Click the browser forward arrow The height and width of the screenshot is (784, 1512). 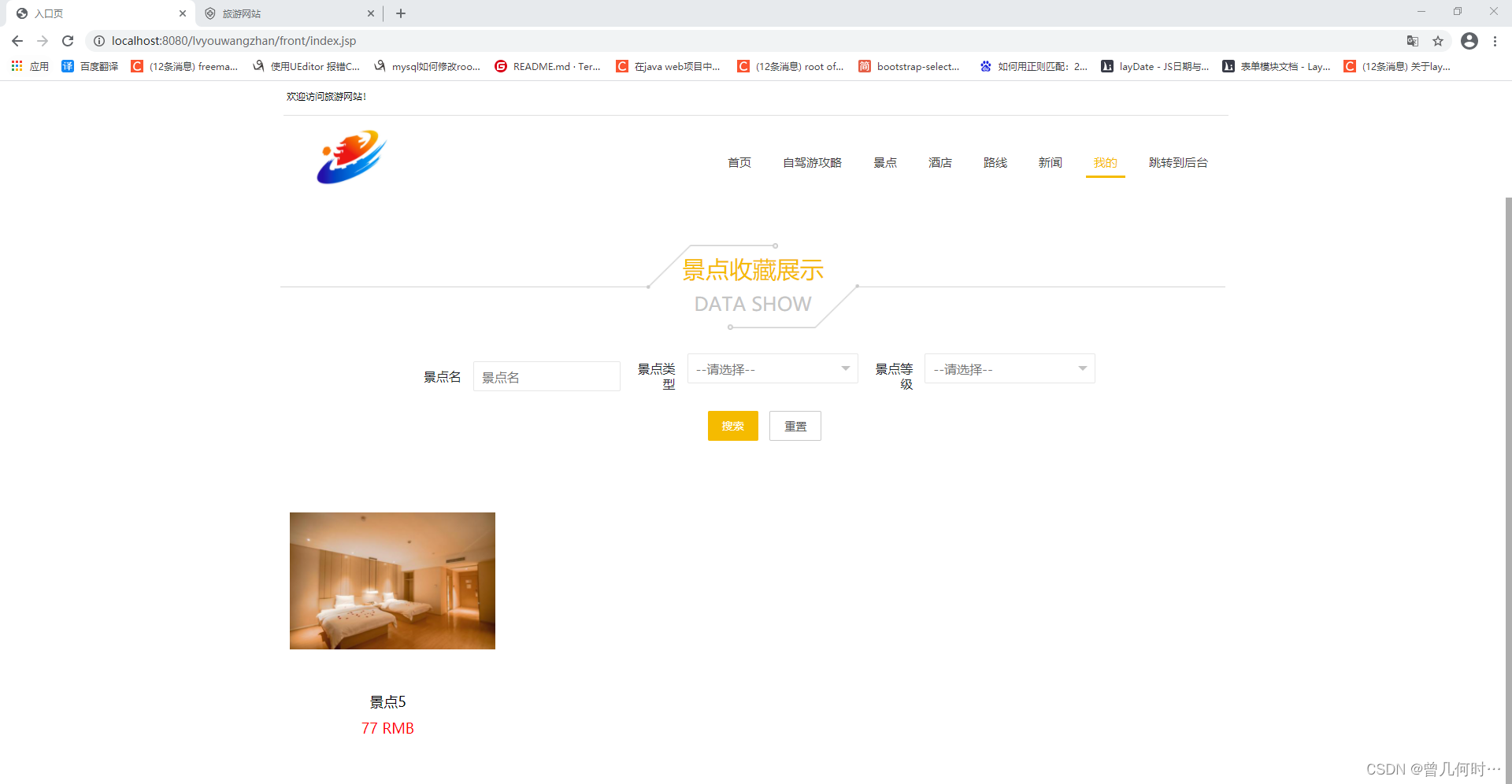[x=43, y=41]
